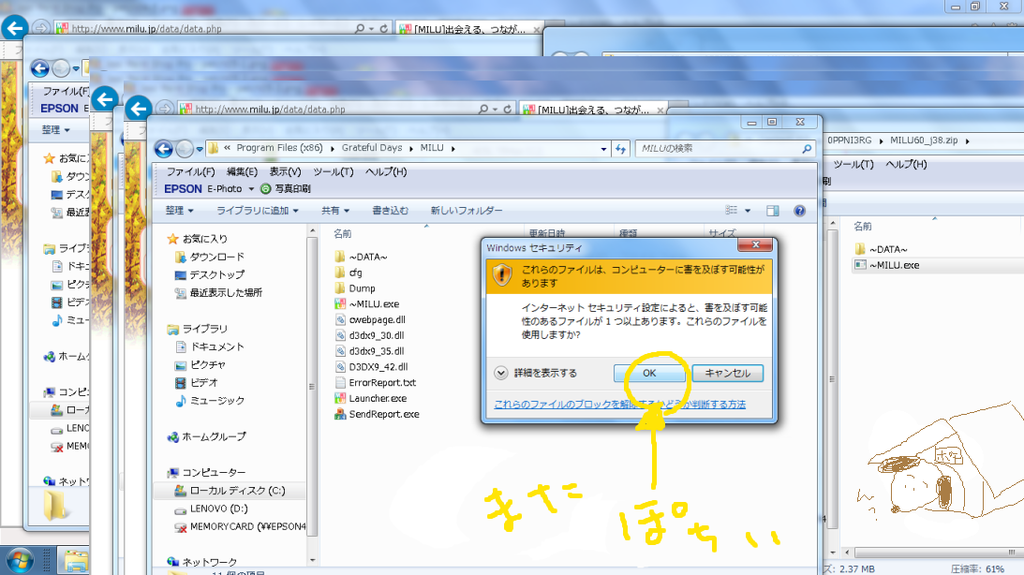Click 新しいフォルダー toolbar button
Screen dimensions: 1024x575
[x=466, y=210]
